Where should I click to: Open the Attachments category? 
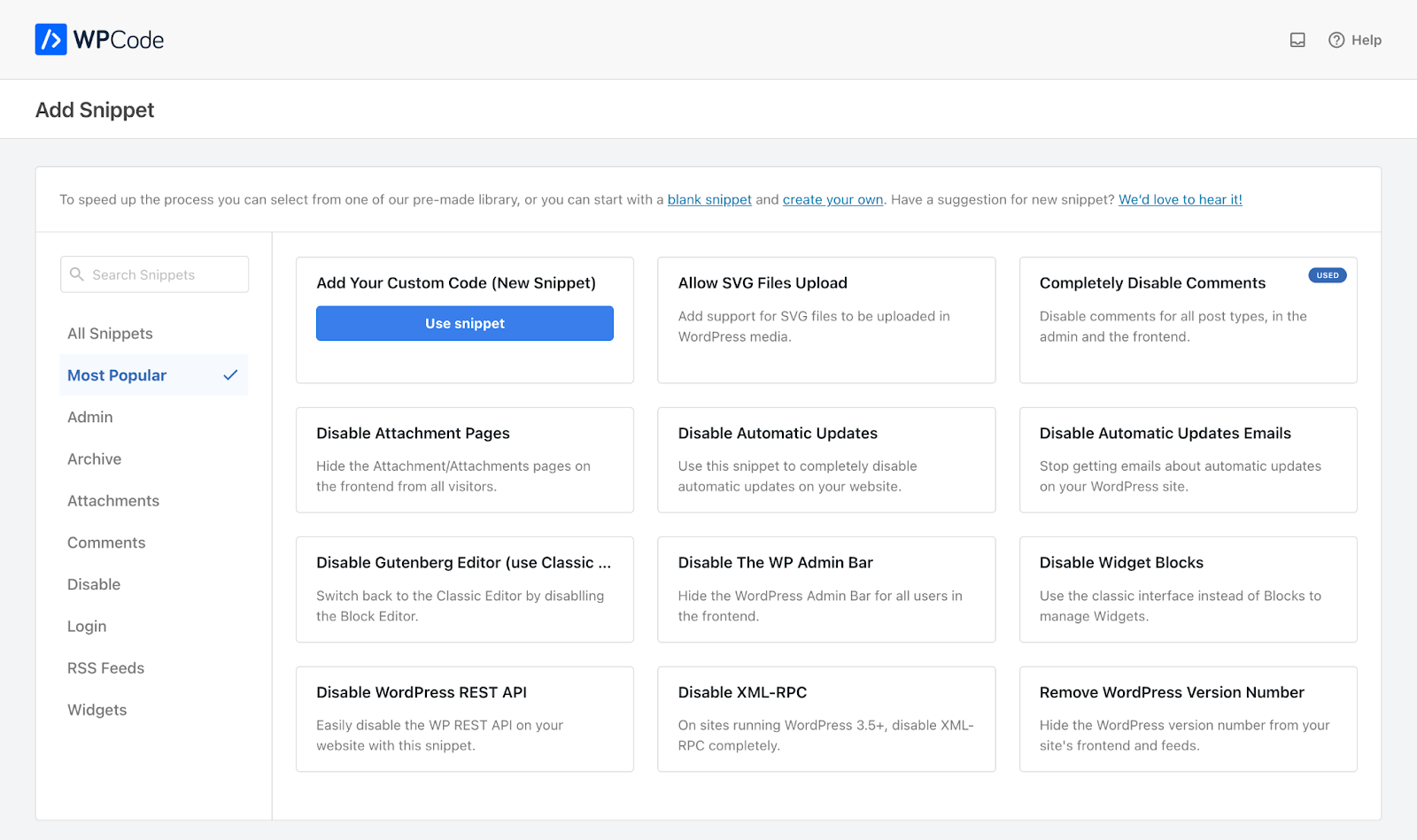[113, 501]
